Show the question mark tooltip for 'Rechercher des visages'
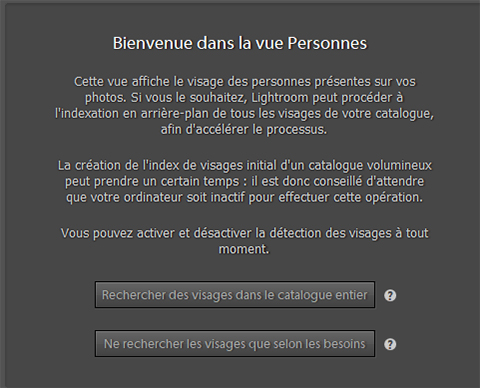This screenshot has height=388, width=480. pyautogui.click(x=390, y=295)
